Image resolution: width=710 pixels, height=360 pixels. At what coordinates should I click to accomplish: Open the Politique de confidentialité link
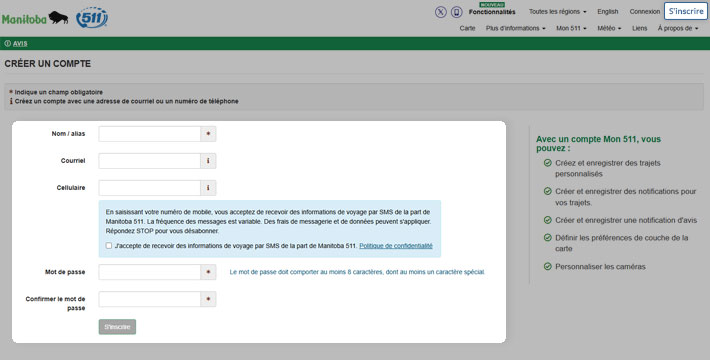click(x=396, y=246)
